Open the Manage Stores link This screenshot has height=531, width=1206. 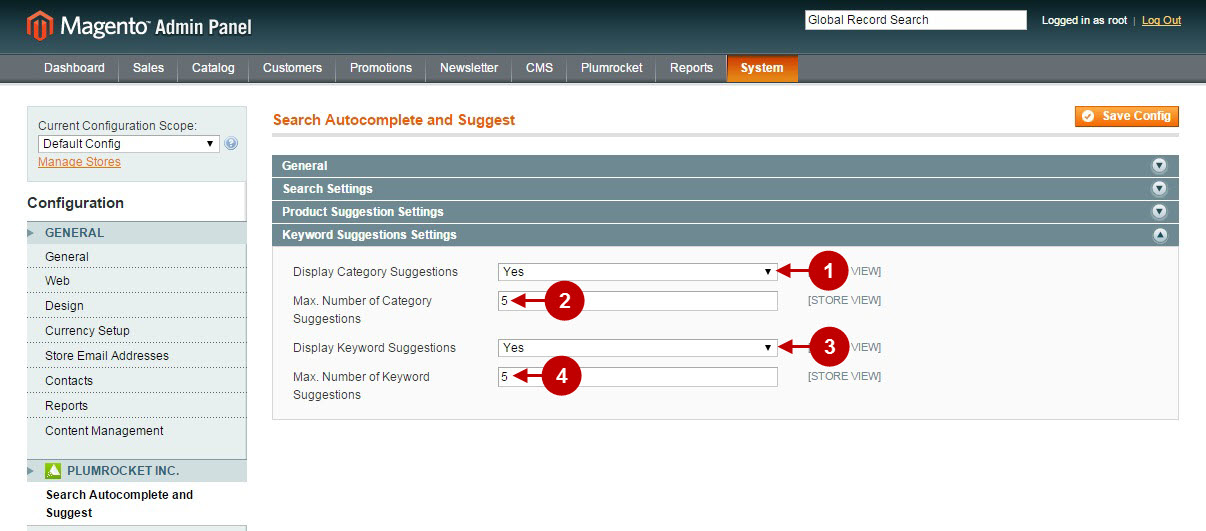click(x=79, y=162)
